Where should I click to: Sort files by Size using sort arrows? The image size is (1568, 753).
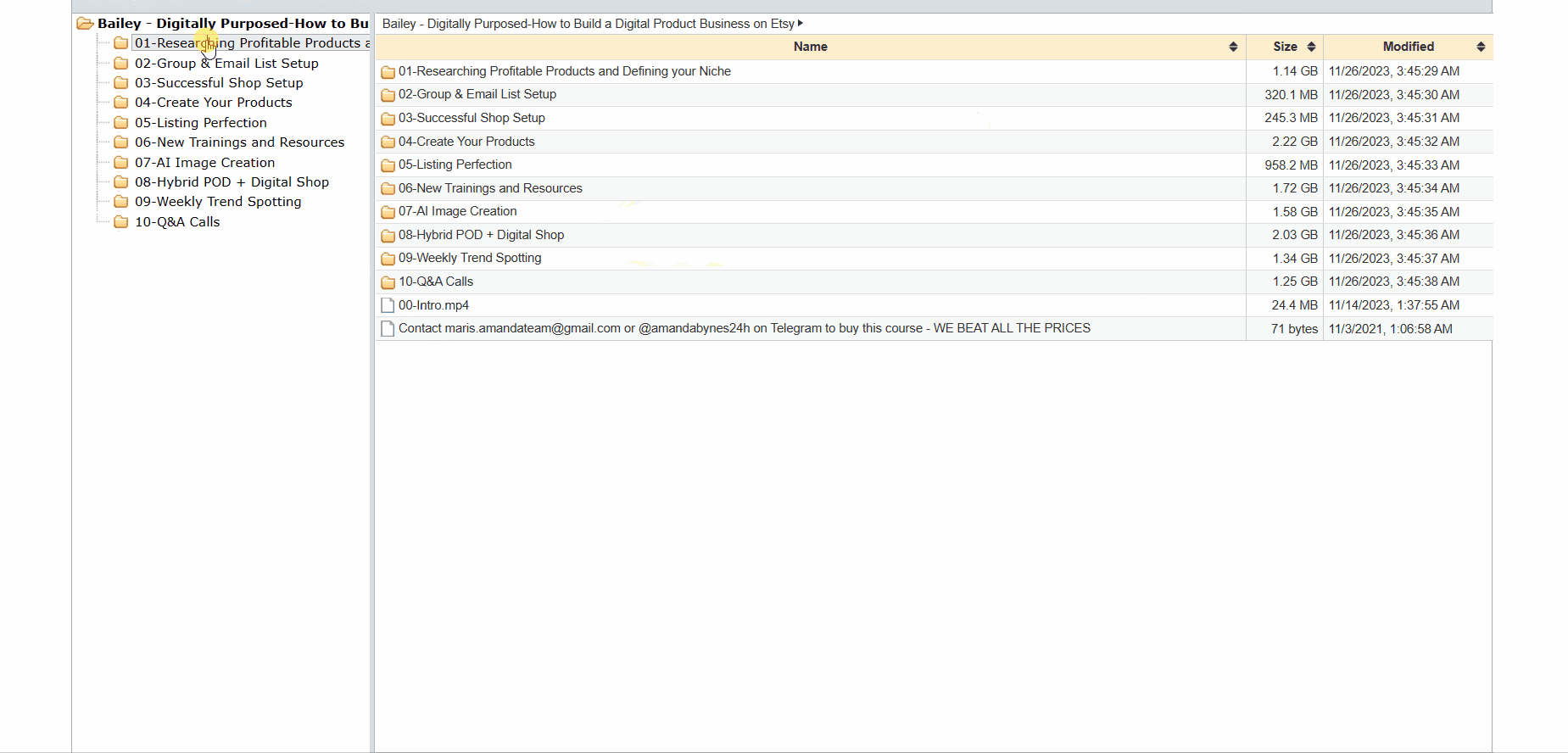tap(1311, 47)
